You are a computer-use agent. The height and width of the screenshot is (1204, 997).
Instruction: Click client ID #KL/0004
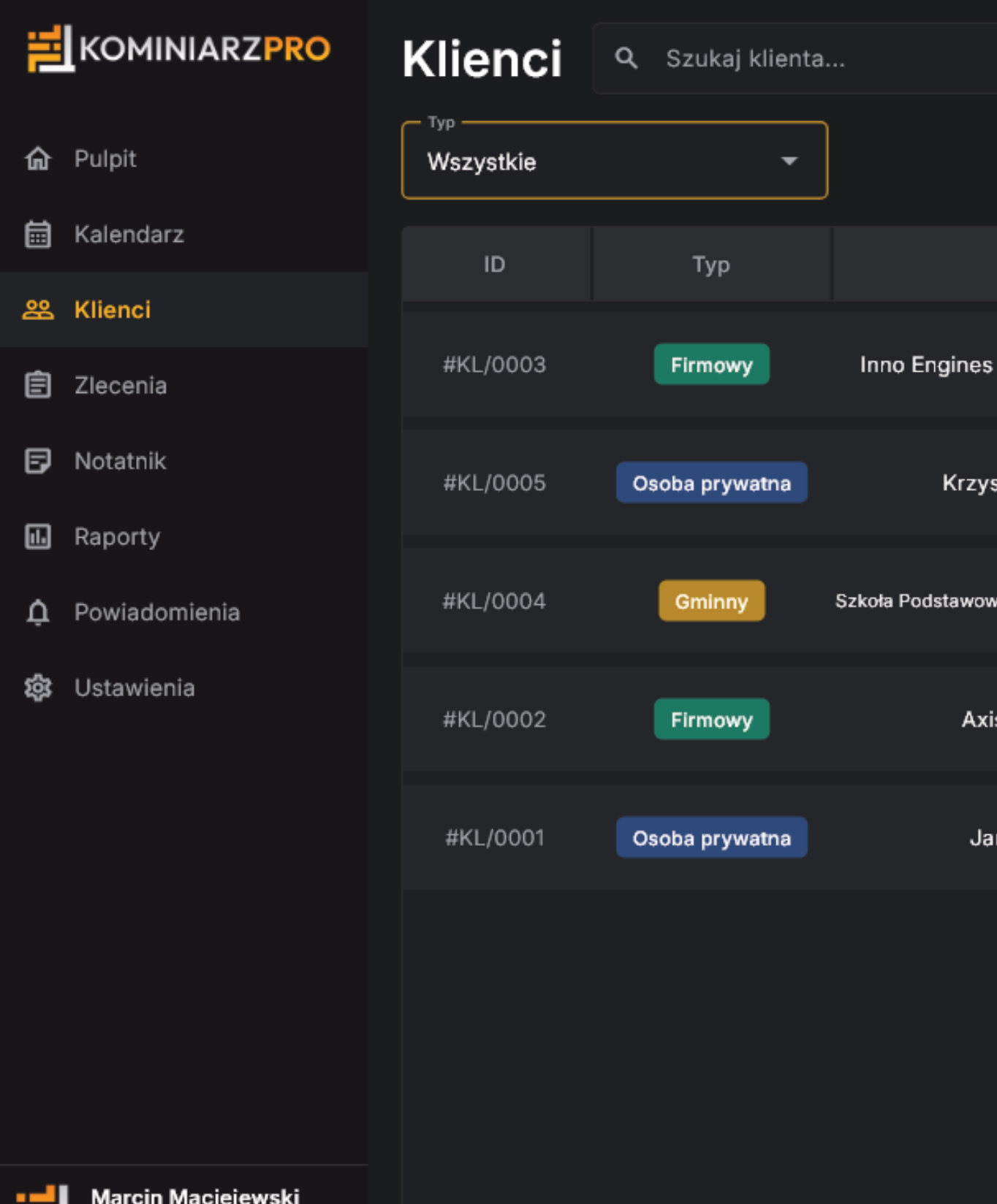point(495,601)
